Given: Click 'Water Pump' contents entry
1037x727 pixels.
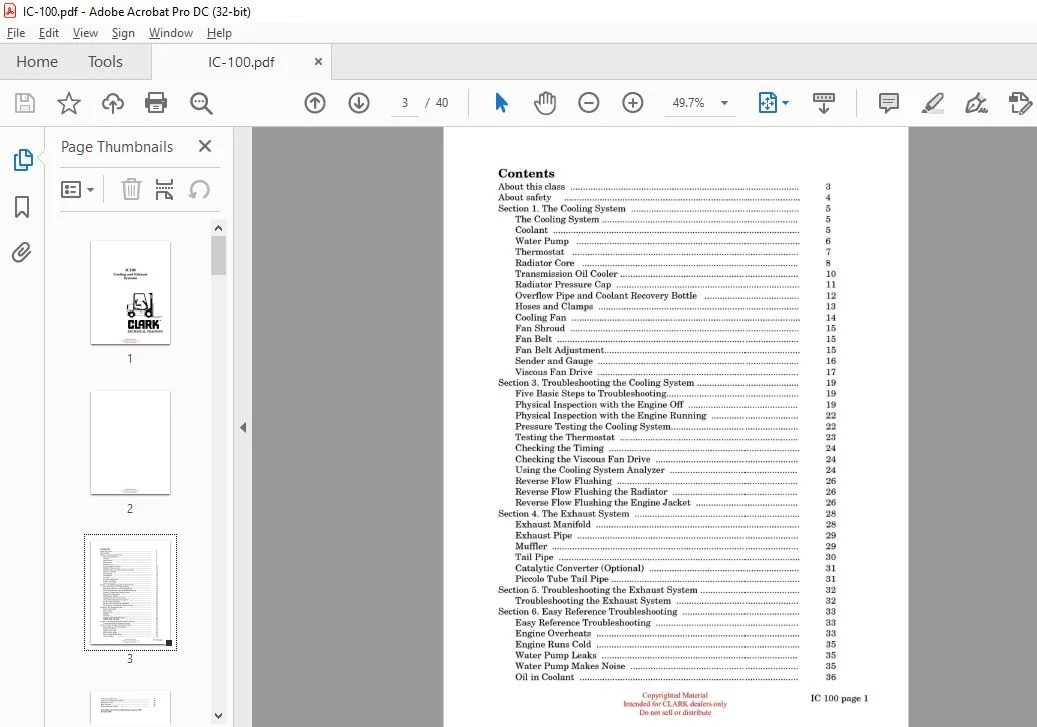Looking at the screenshot, I should pos(542,241).
